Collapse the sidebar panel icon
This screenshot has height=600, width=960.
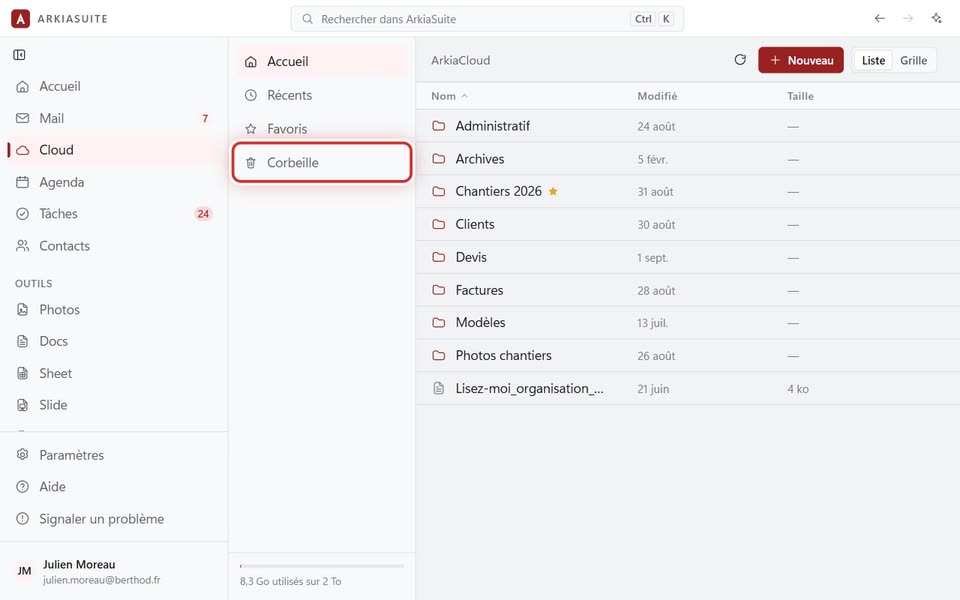coord(19,55)
